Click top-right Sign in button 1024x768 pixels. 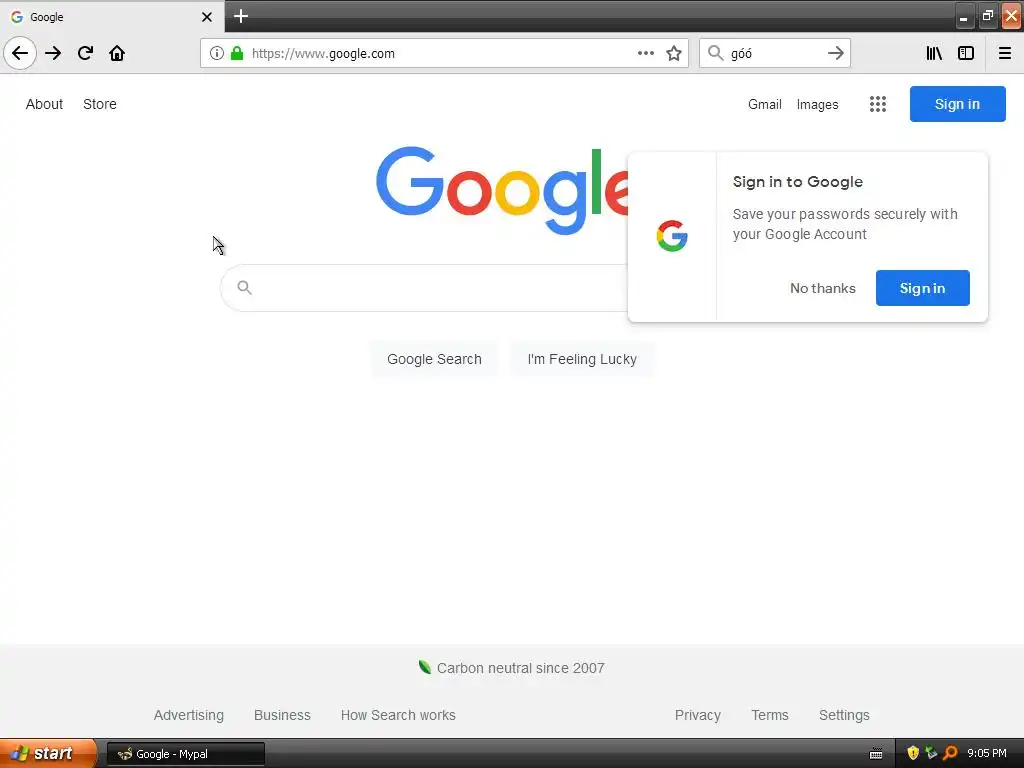957,104
